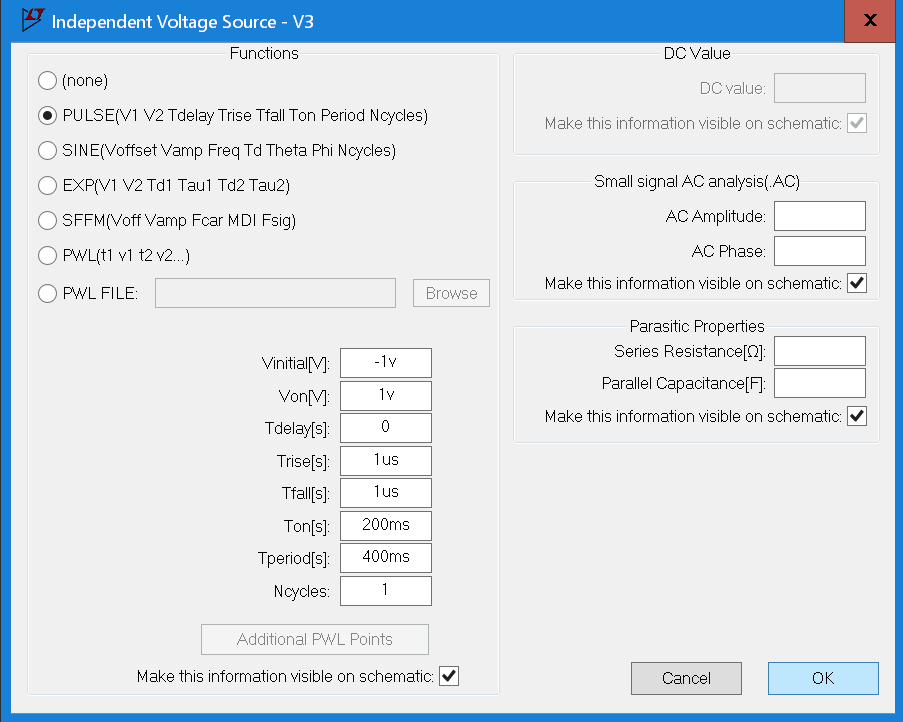Toggle AC analysis visible on schematic checkbox
This screenshot has width=903, height=722.
(x=857, y=283)
